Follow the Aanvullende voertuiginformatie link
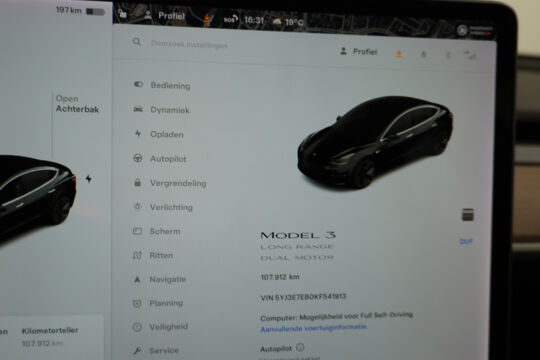540x360 pixels. [313, 328]
